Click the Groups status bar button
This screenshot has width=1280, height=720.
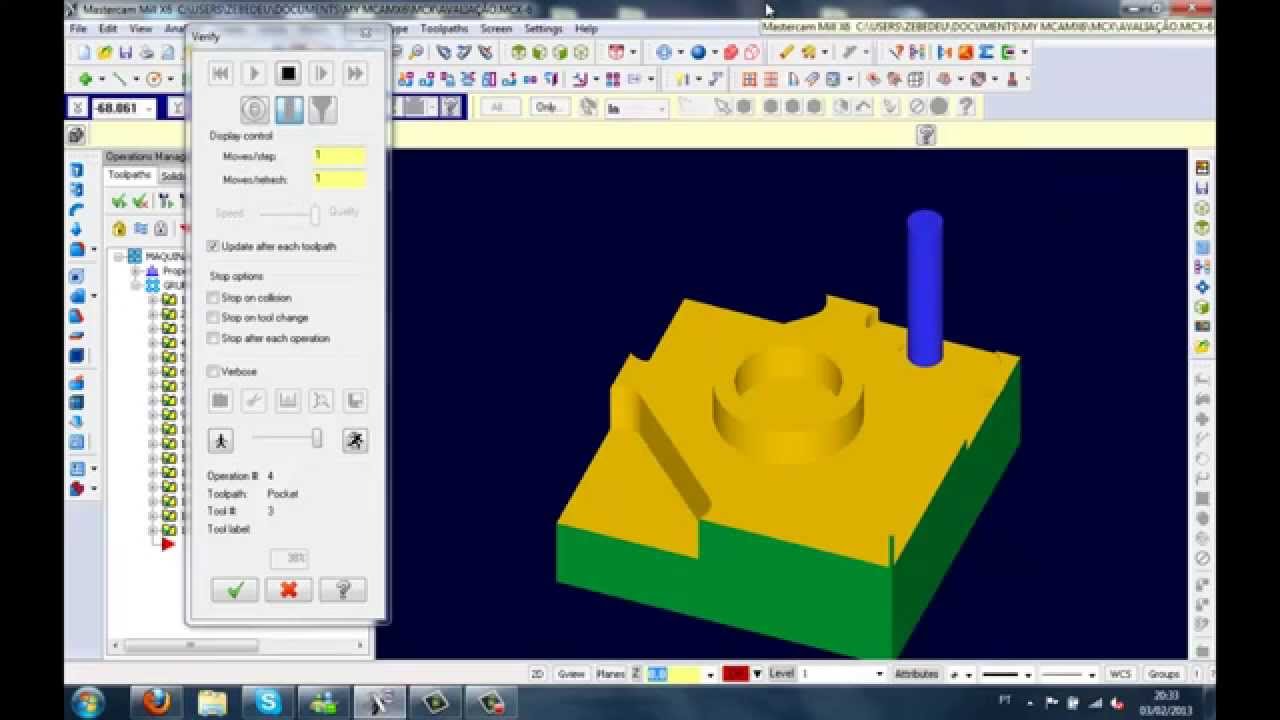[1163, 674]
